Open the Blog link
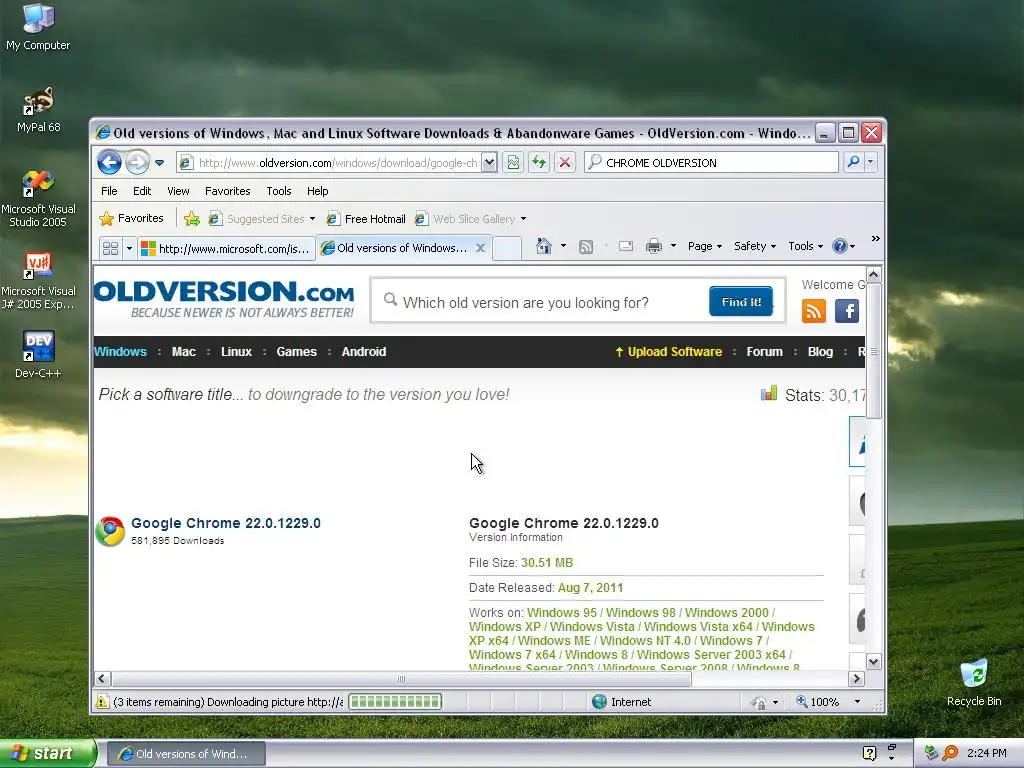Viewport: 1024px width, 768px height. point(820,351)
